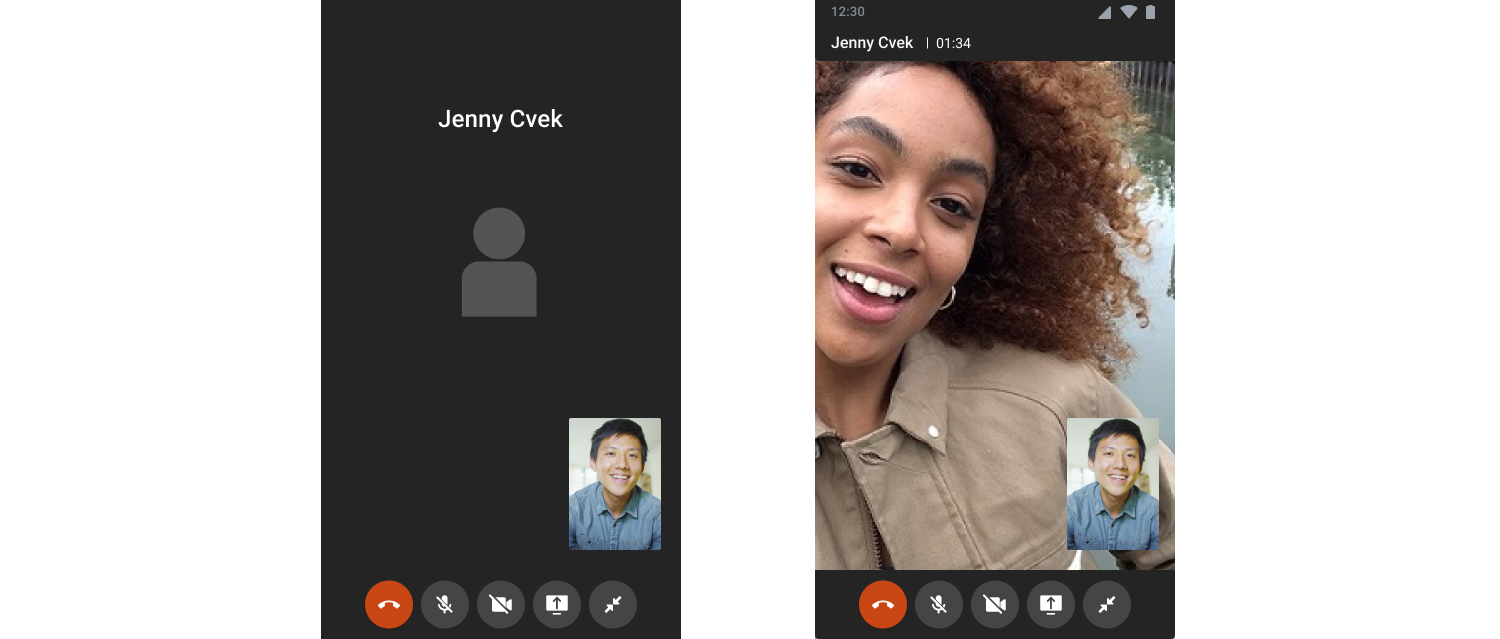This screenshot has width=1500, height=639.
Task: Click the Wi-Fi icon in the status bar
Action: 1129,13
